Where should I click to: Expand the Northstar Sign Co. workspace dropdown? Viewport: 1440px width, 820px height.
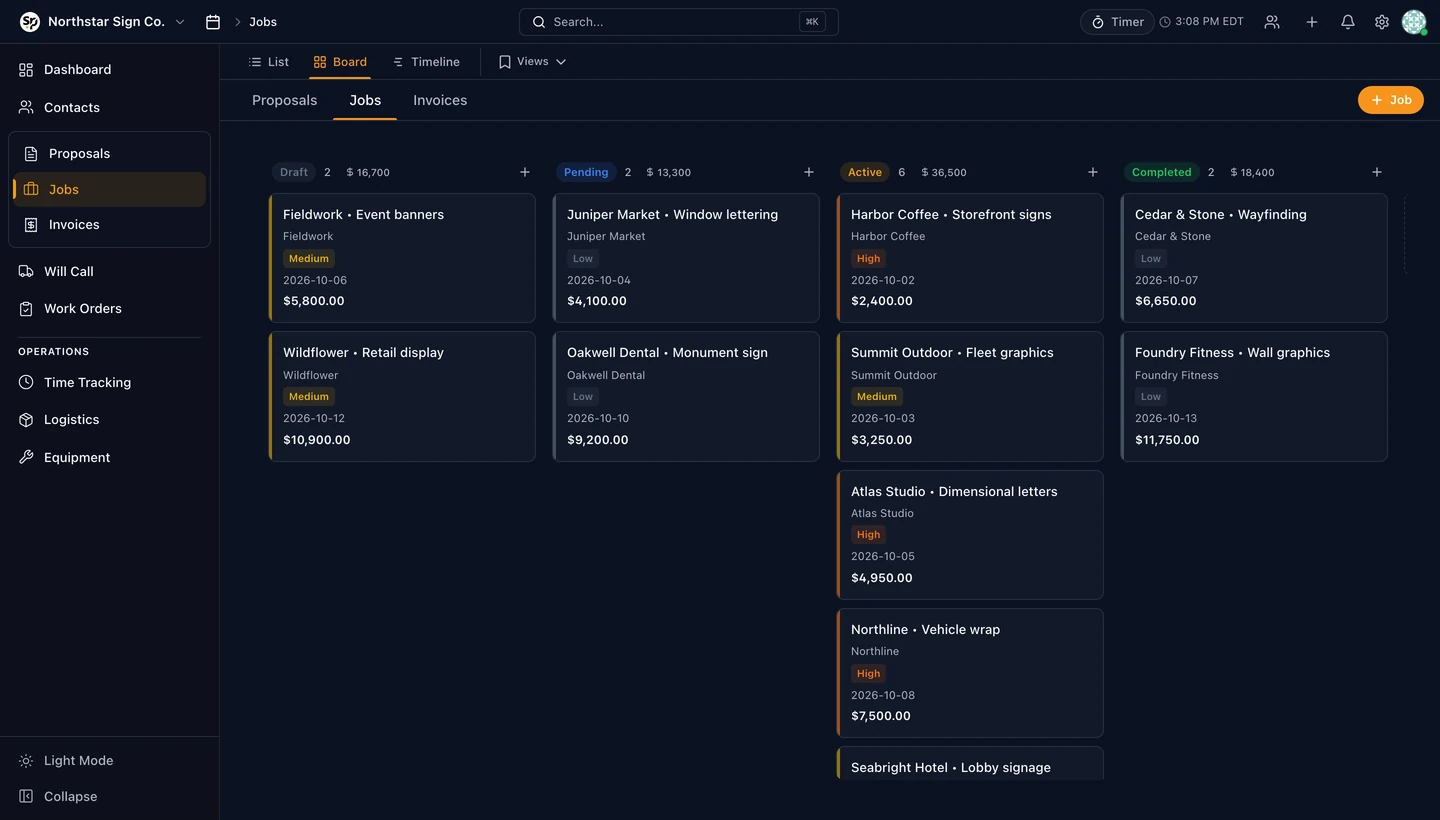pyautogui.click(x=103, y=22)
